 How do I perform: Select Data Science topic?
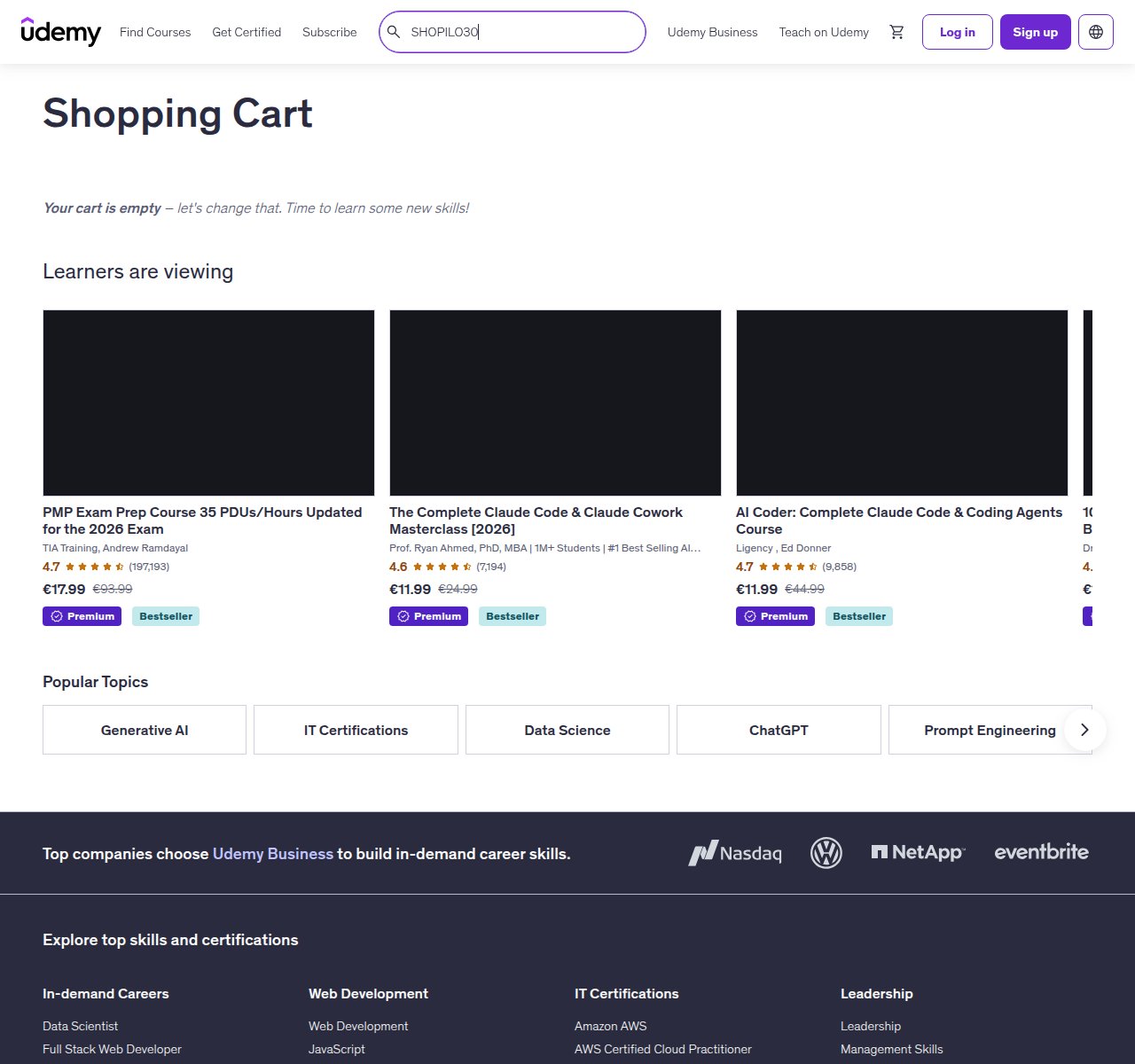(567, 730)
